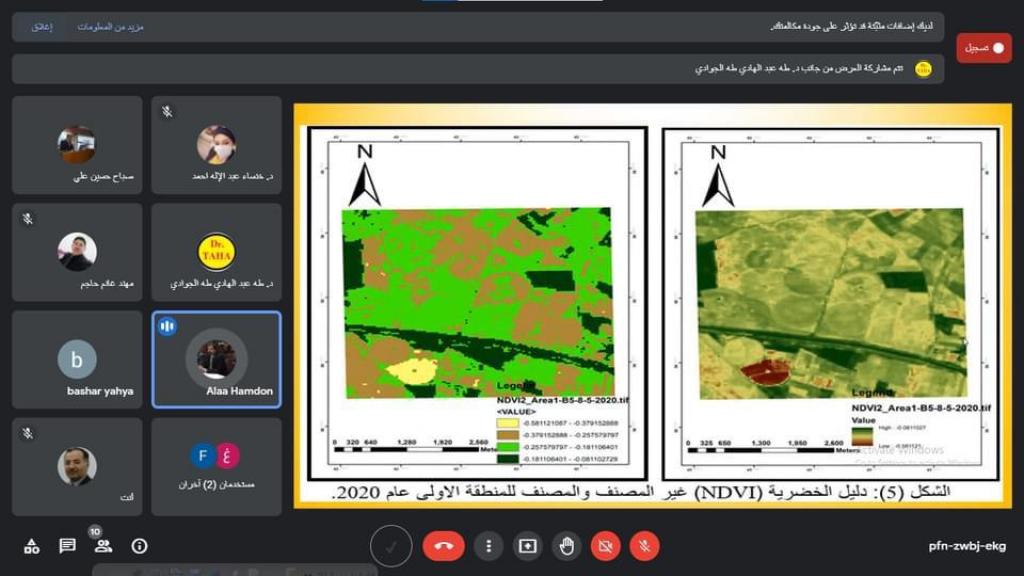Screen dimensions: 1024x576
Task: Click the Dr. TAHA participant avatar
Action: point(216,252)
